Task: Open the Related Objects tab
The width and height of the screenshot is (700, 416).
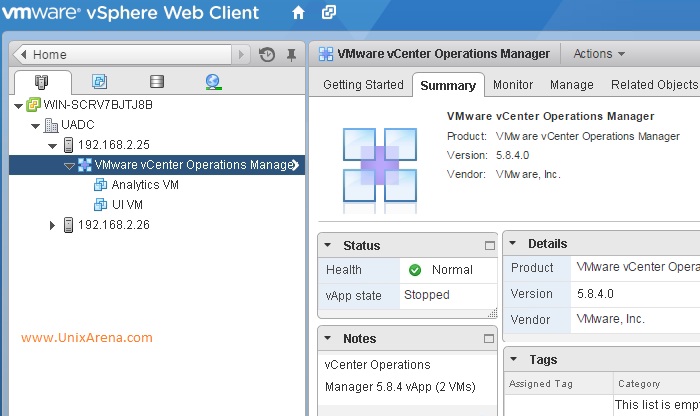Action: [654, 84]
